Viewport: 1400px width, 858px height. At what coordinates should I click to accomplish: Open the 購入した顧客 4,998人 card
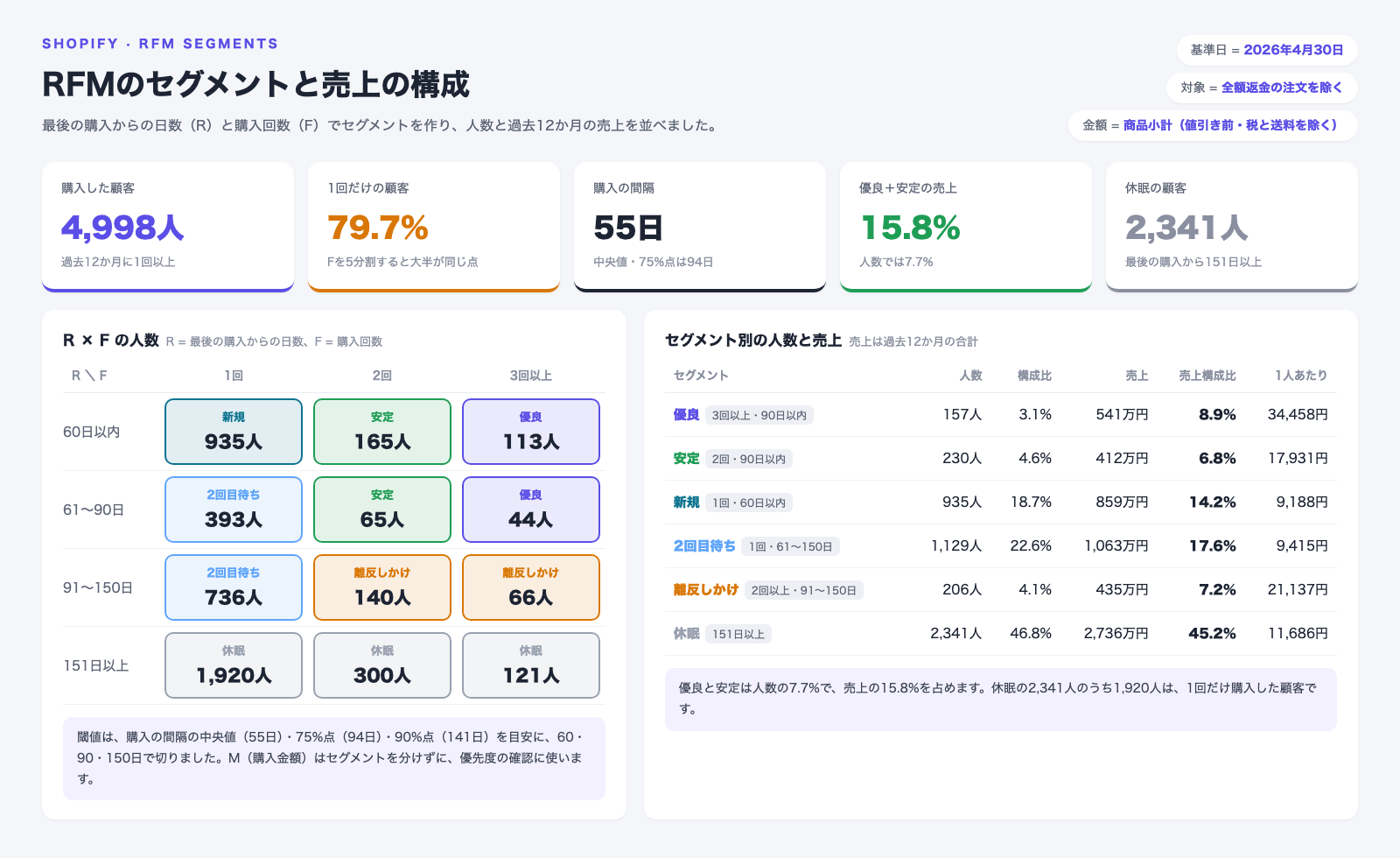168,227
